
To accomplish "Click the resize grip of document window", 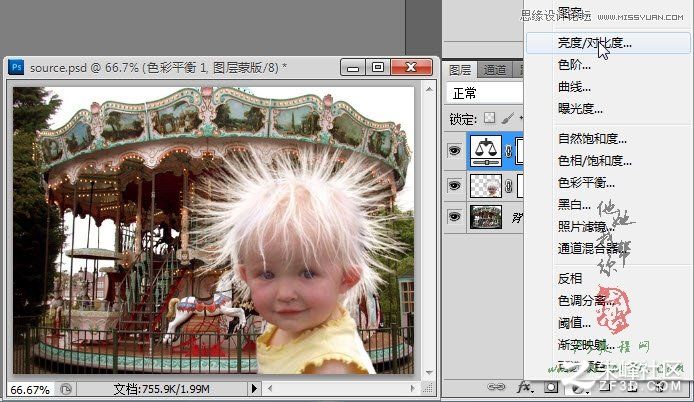I will [428, 389].
